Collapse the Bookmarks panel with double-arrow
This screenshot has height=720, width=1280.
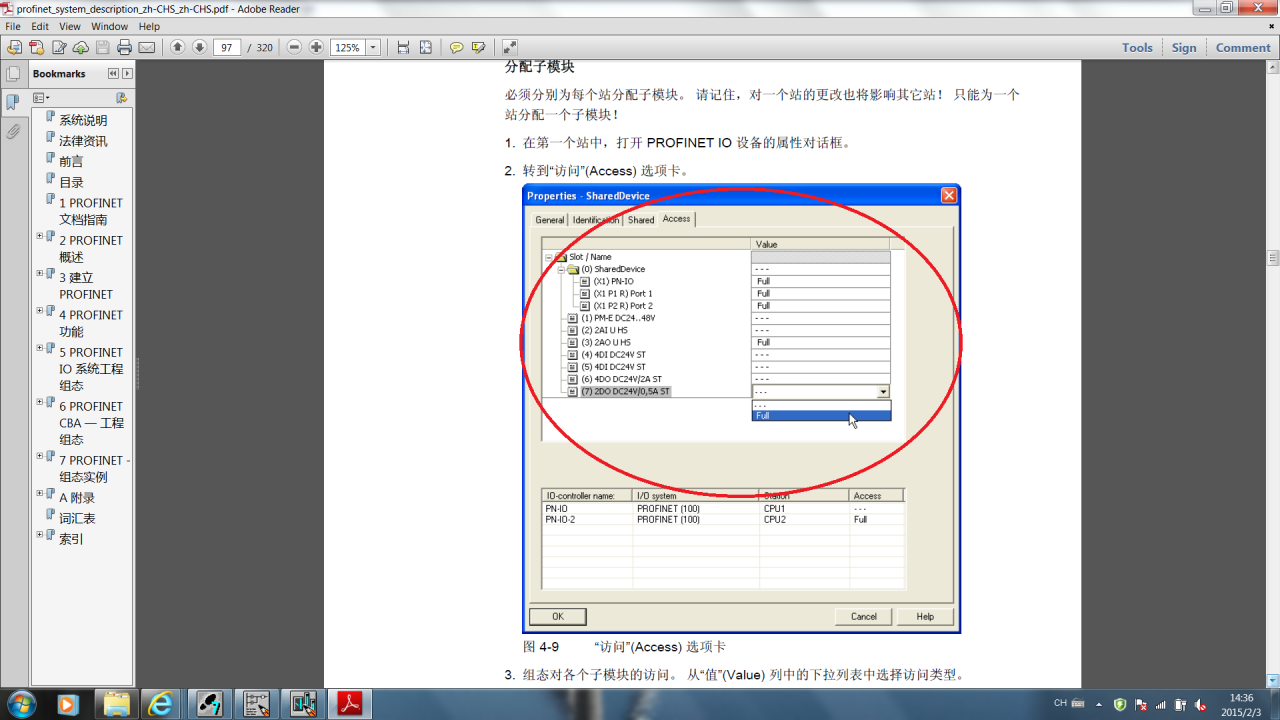click(113, 73)
